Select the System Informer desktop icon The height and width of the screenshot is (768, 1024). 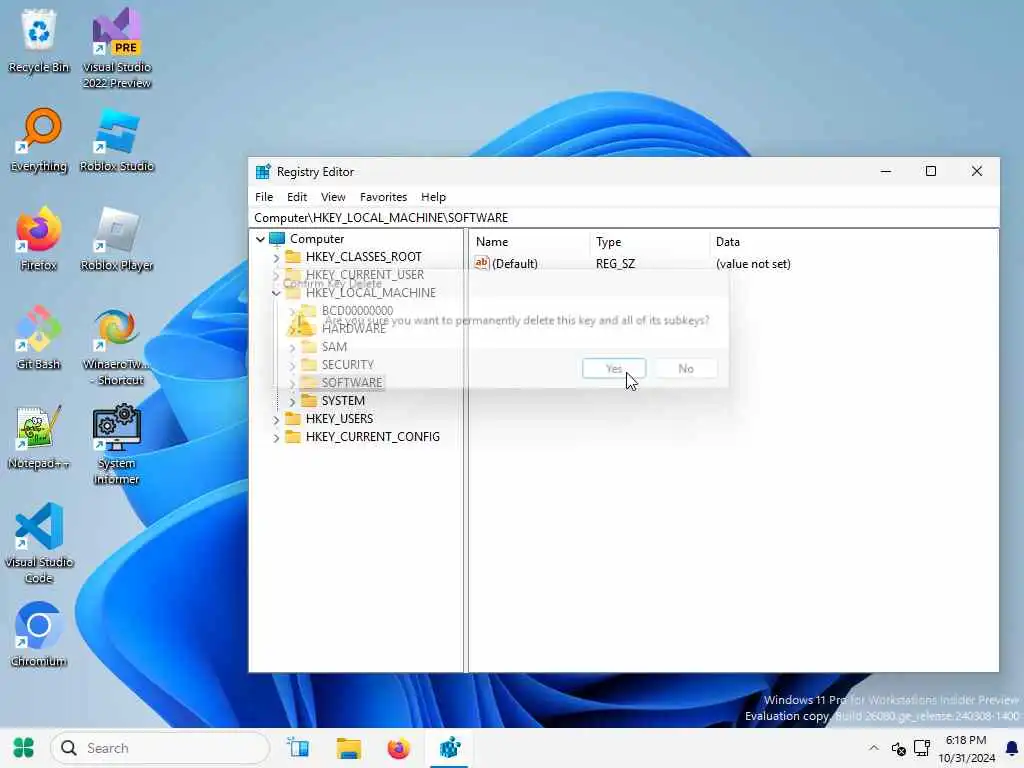(x=117, y=444)
